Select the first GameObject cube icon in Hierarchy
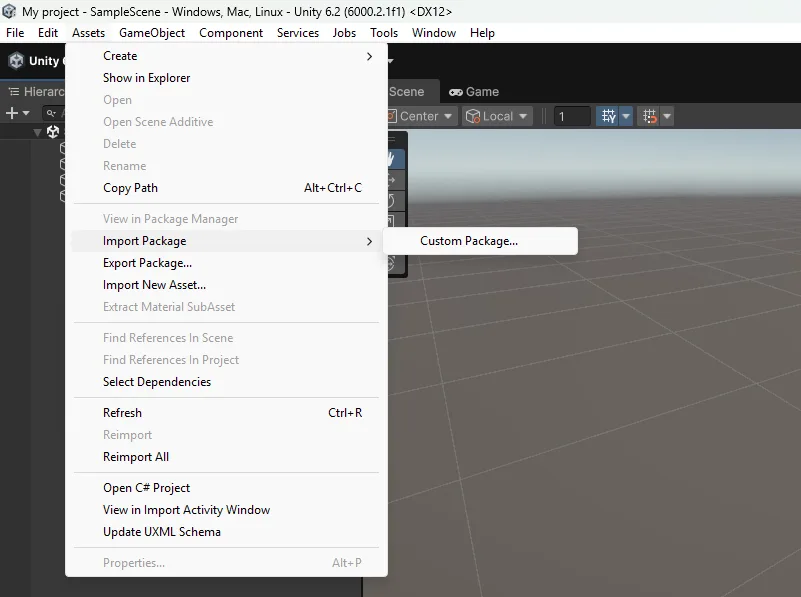801x597 pixels. [62, 148]
